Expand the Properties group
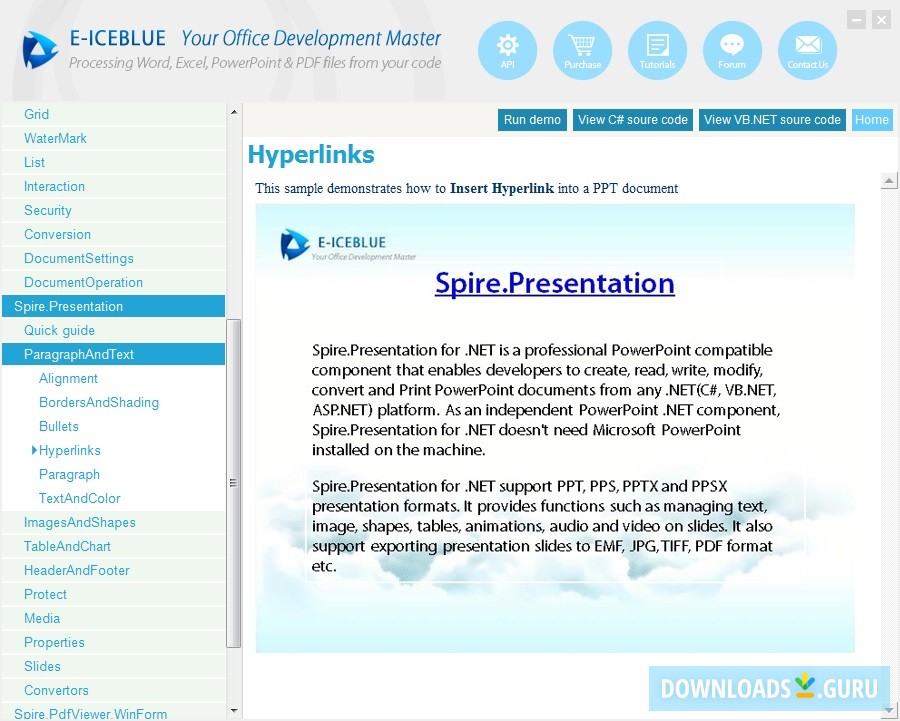Image resolution: width=900 pixels, height=721 pixels. (x=114, y=644)
